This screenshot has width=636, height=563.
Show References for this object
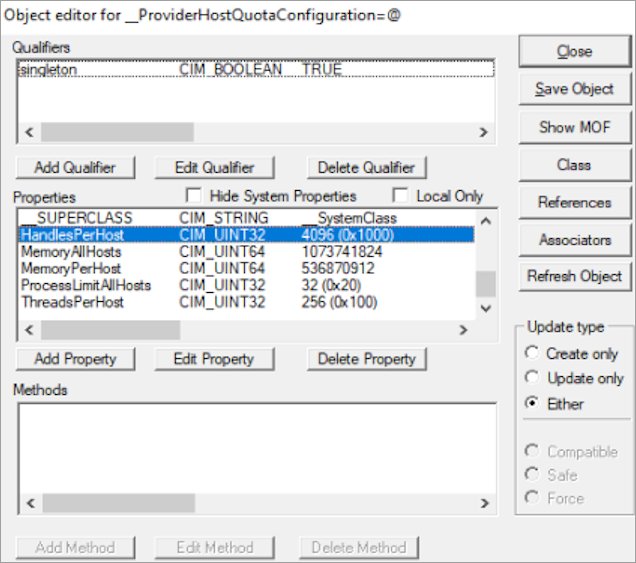point(574,202)
